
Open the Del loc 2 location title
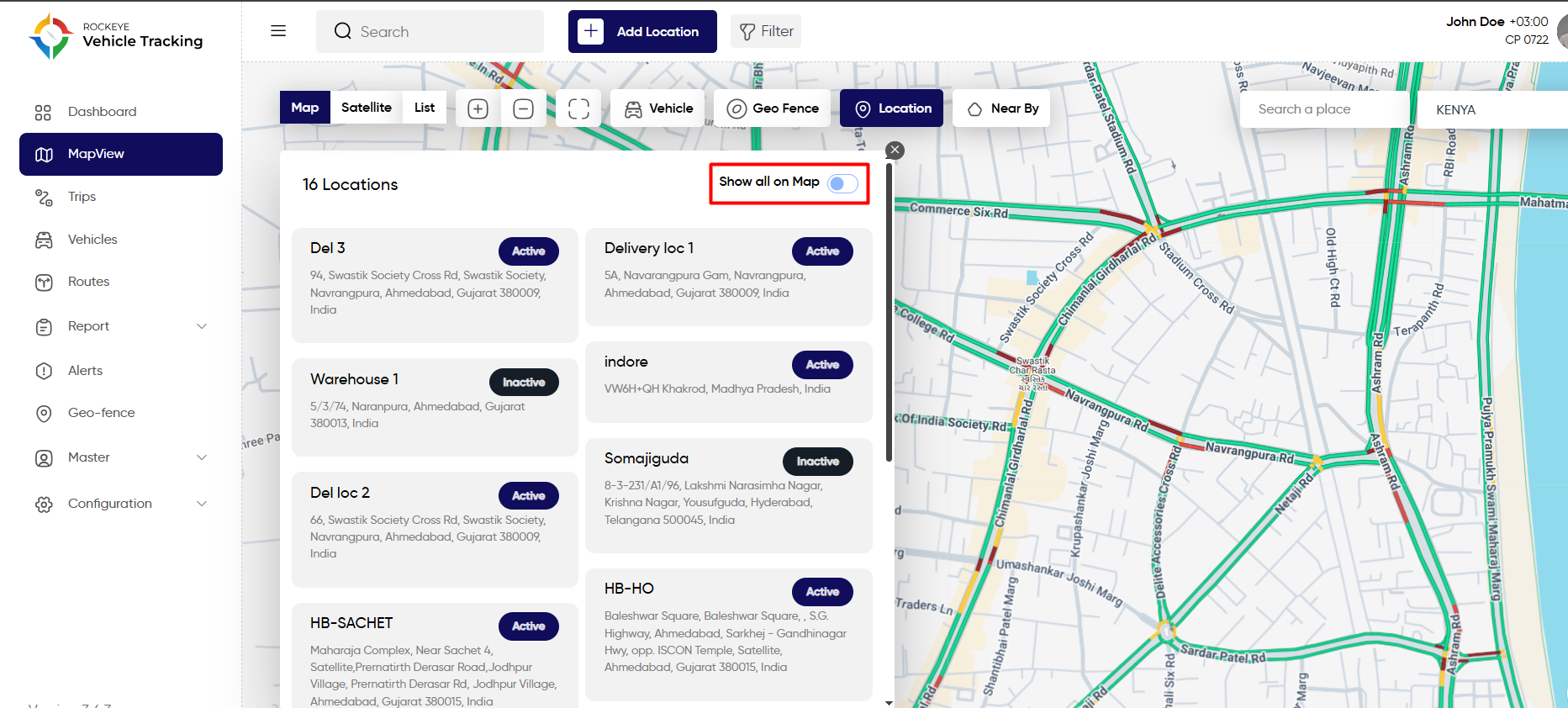[340, 493]
